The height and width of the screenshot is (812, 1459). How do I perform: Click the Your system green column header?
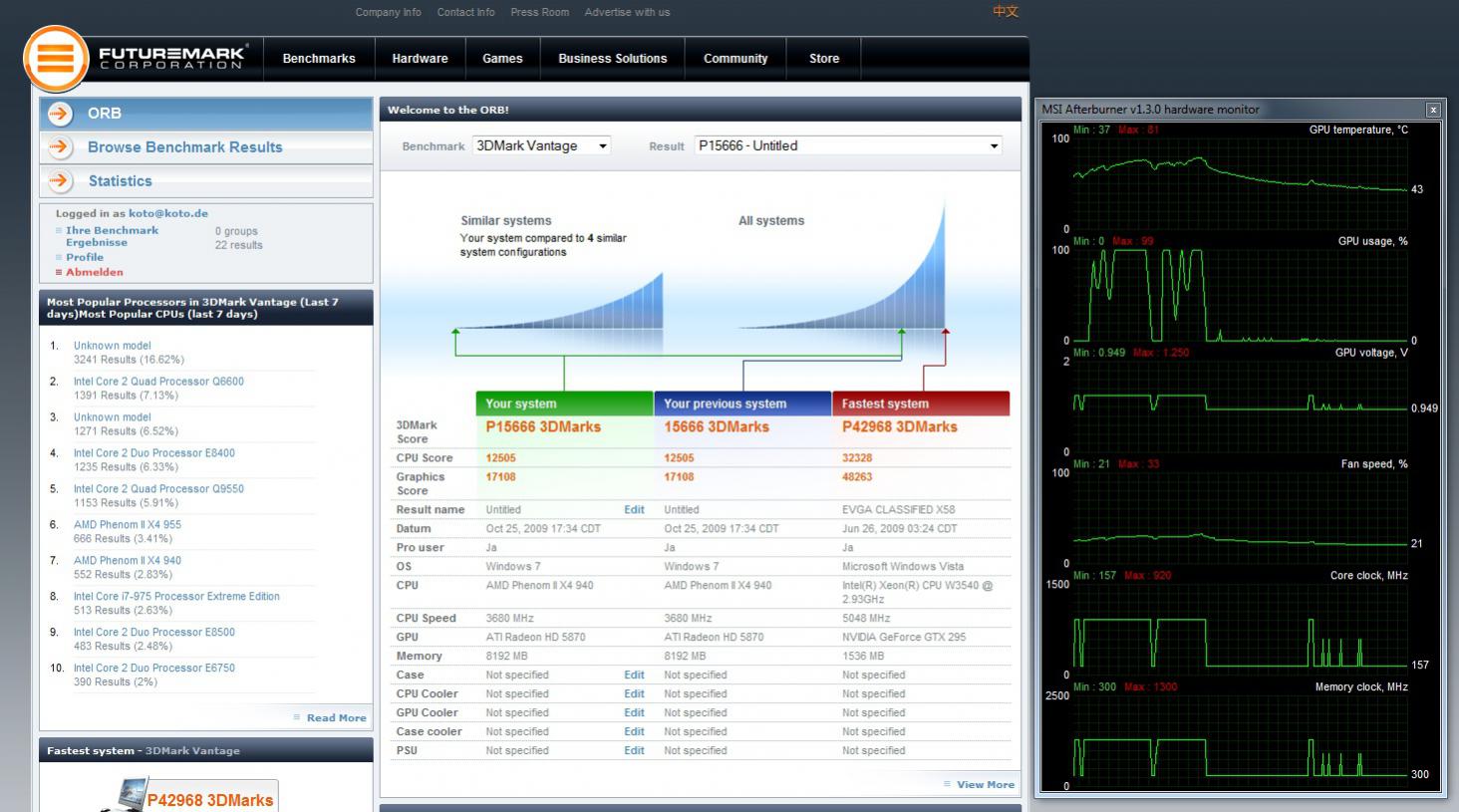[x=564, y=404]
